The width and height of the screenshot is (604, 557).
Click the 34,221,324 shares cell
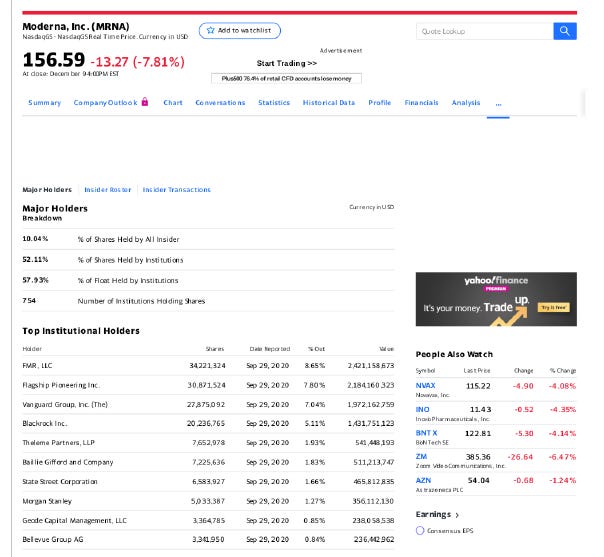point(207,366)
